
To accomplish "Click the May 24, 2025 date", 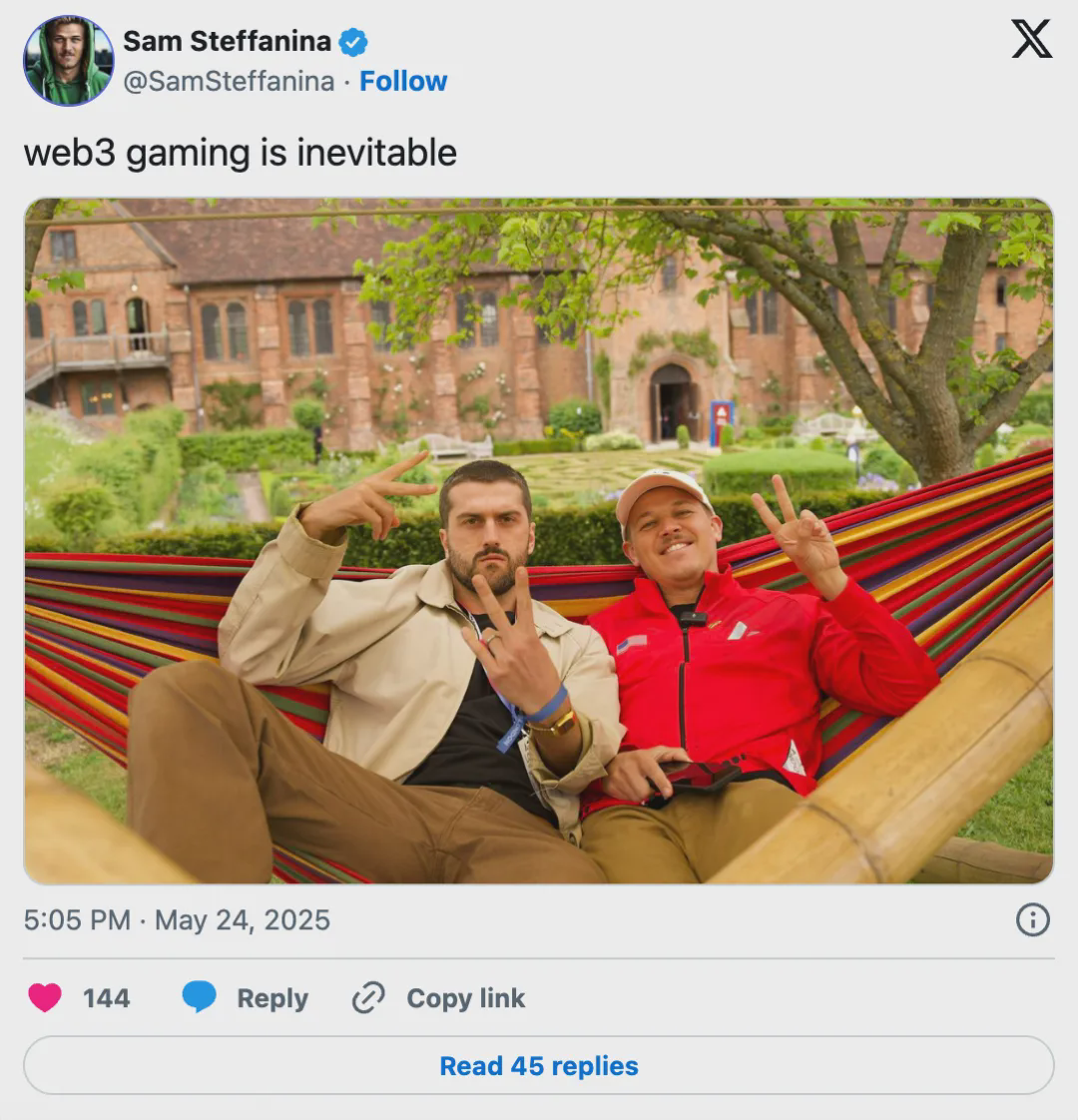I will click(x=243, y=919).
